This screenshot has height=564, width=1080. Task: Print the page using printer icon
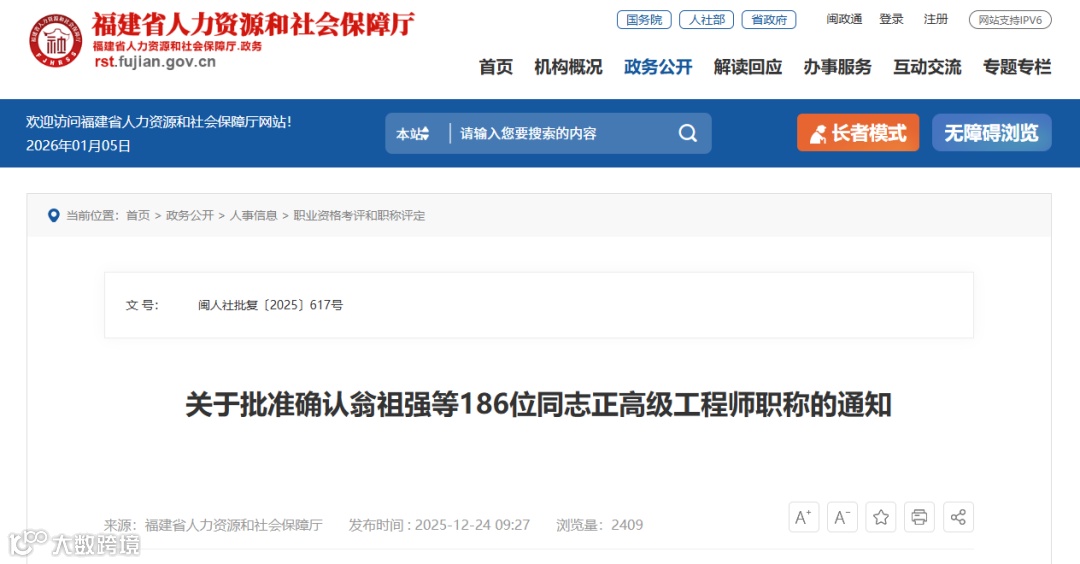(919, 517)
